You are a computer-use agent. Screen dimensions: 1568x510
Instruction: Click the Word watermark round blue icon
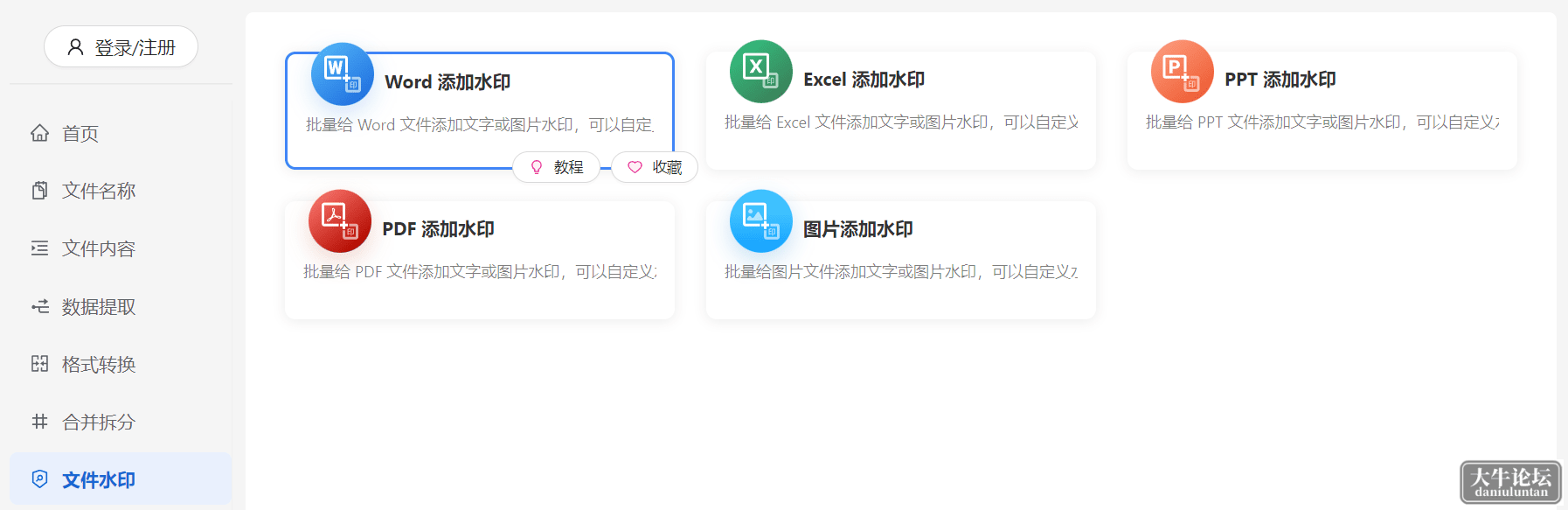(x=343, y=74)
